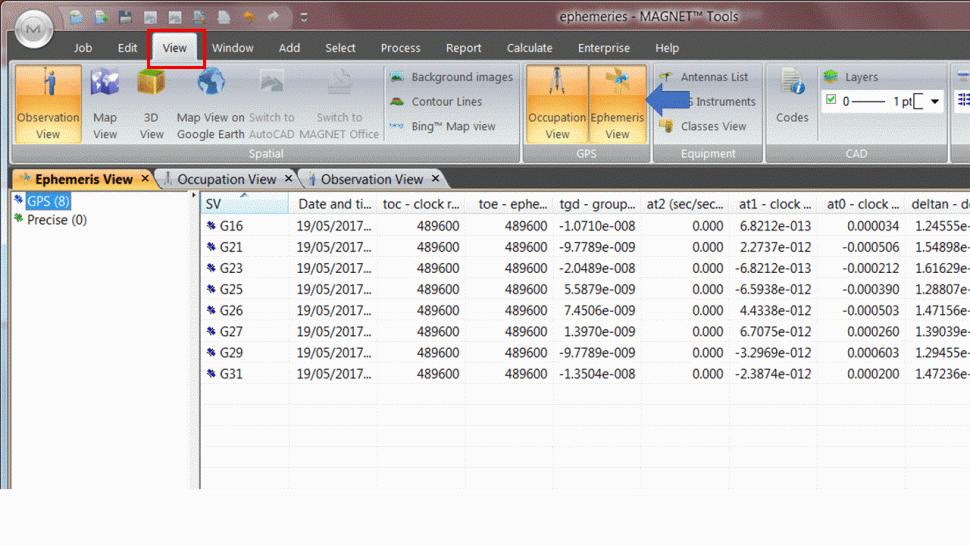Select satellite G31 row
The width and height of the screenshot is (970, 546).
click(585, 373)
